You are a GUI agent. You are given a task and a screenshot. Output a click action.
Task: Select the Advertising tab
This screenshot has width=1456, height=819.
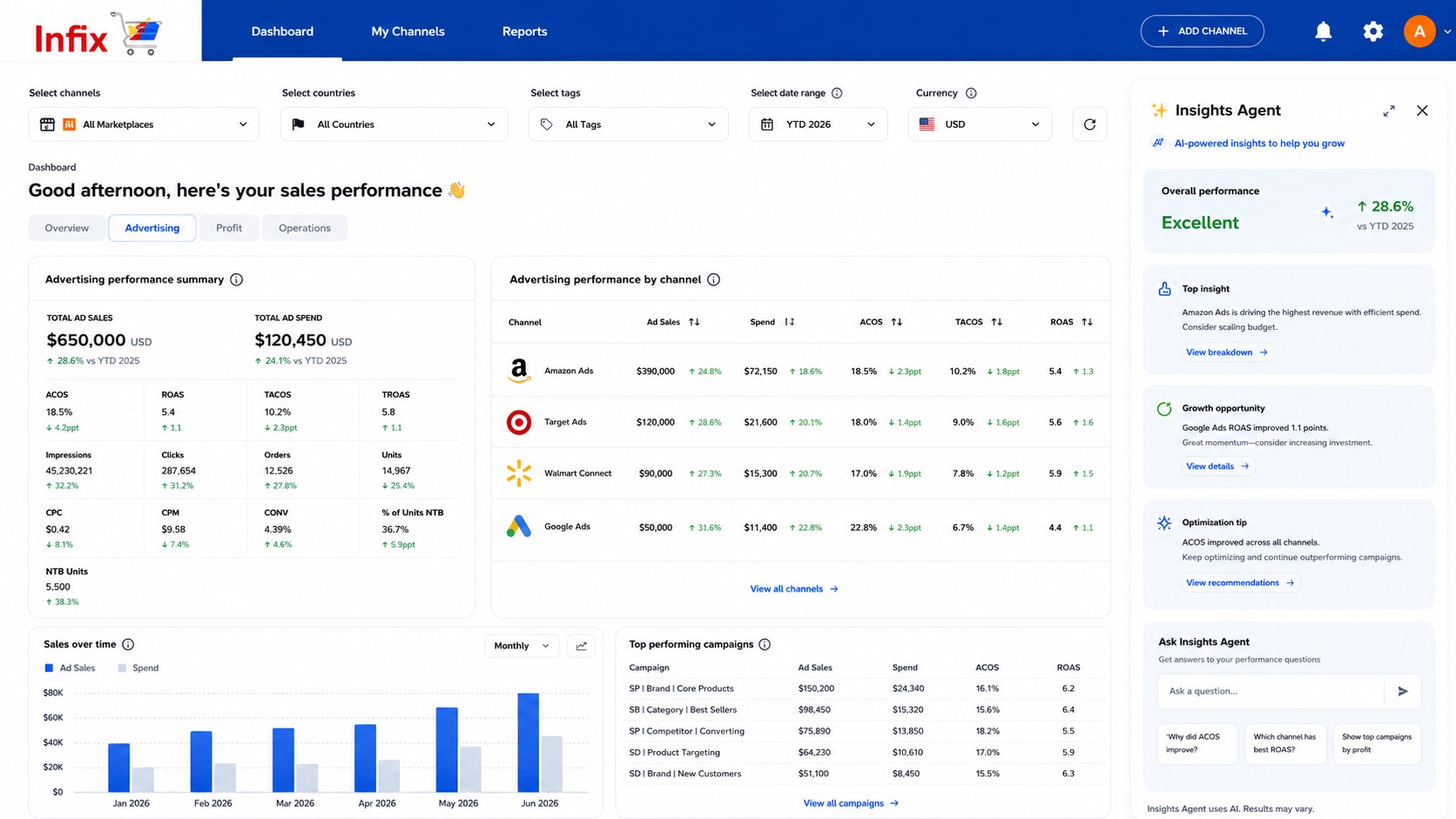[x=152, y=228]
